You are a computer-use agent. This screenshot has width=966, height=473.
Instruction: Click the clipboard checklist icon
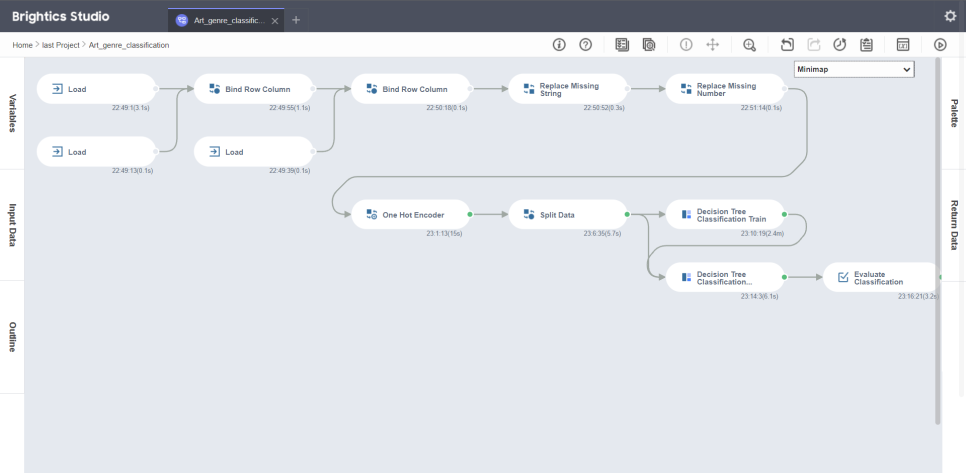tap(866, 45)
